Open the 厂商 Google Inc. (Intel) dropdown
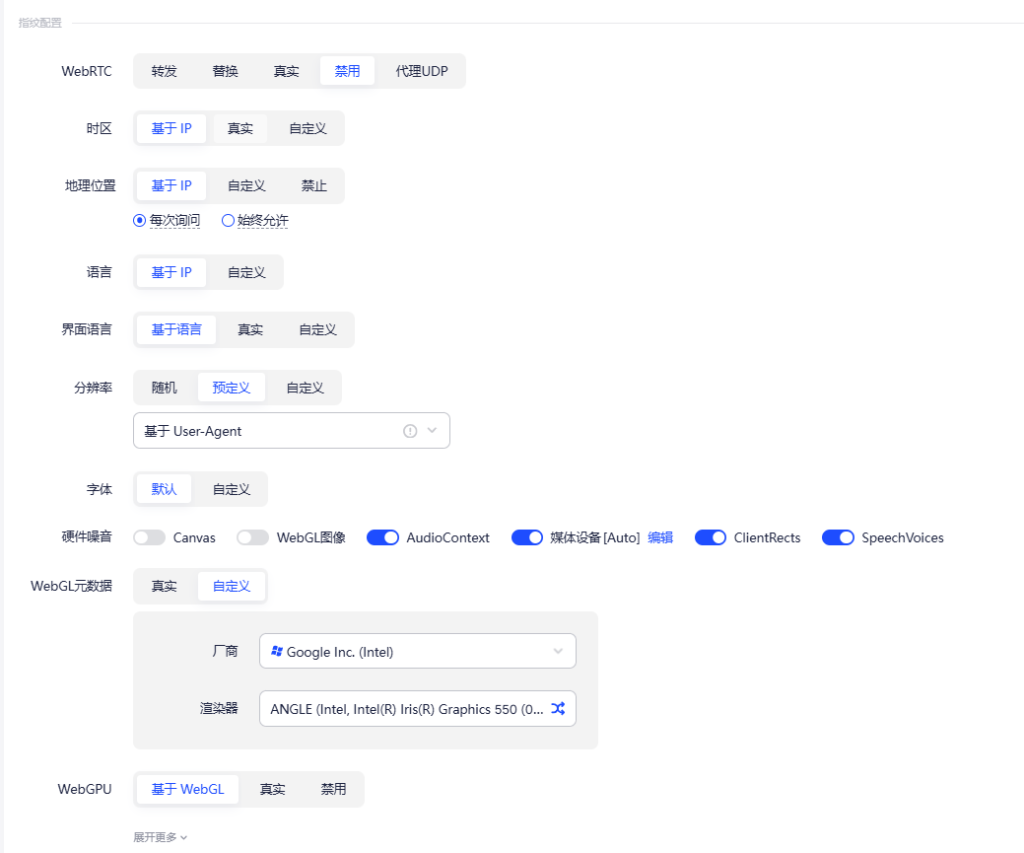The image size is (1024, 853). (417, 651)
